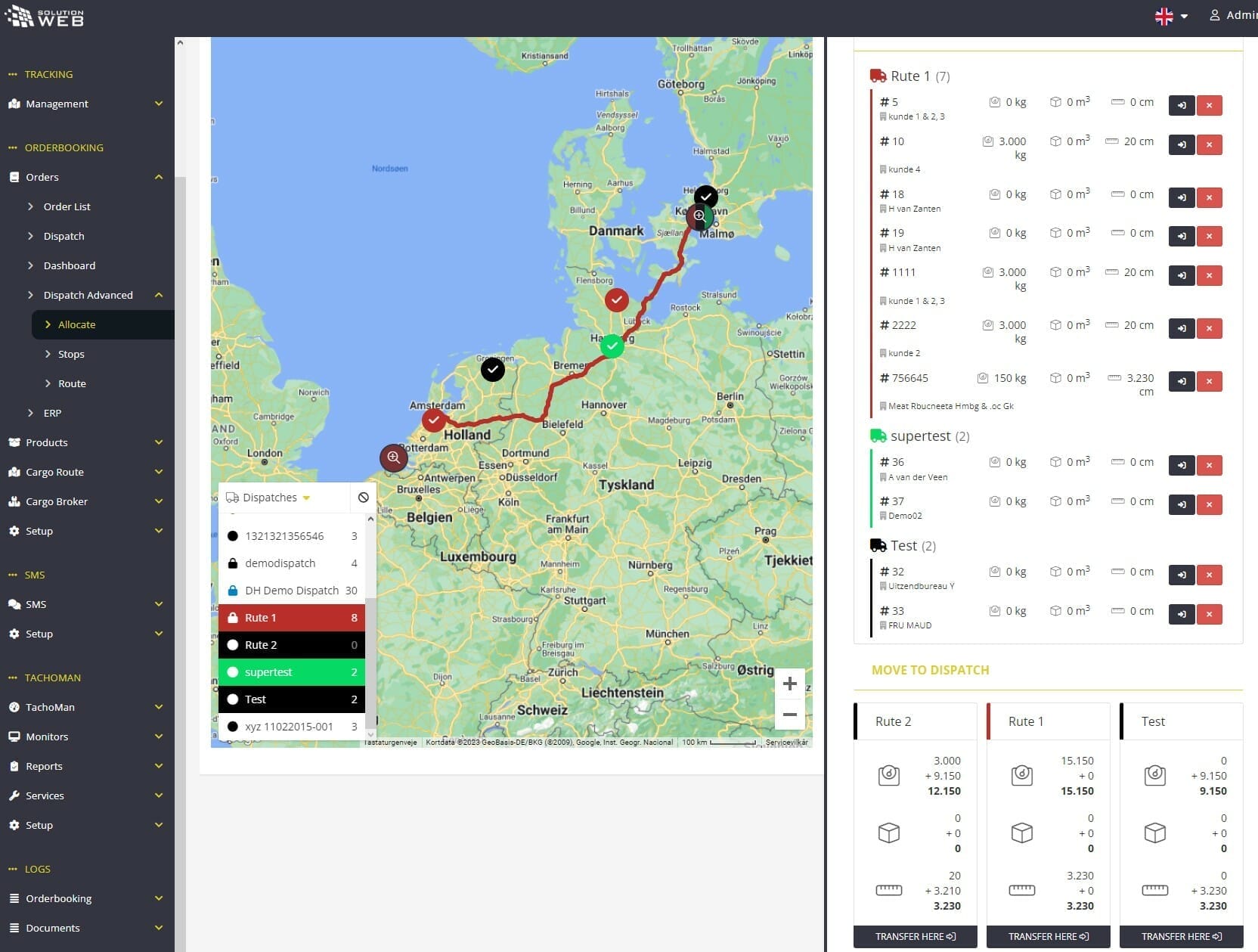Open Order List in sidebar

(67, 206)
